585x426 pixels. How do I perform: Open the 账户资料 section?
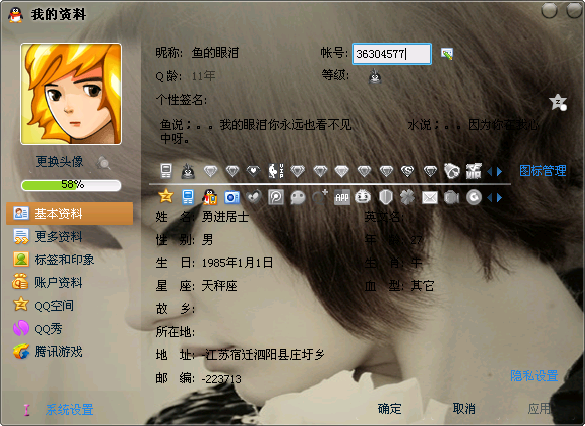(47, 282)
